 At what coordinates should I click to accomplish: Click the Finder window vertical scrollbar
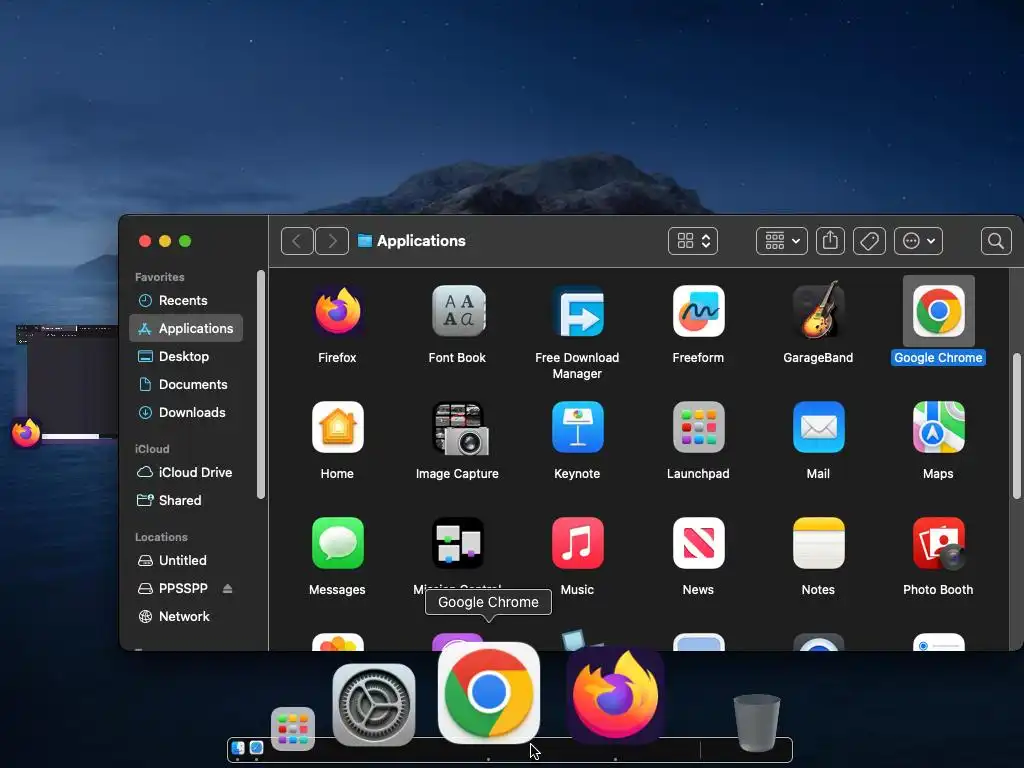point(1016,426)
